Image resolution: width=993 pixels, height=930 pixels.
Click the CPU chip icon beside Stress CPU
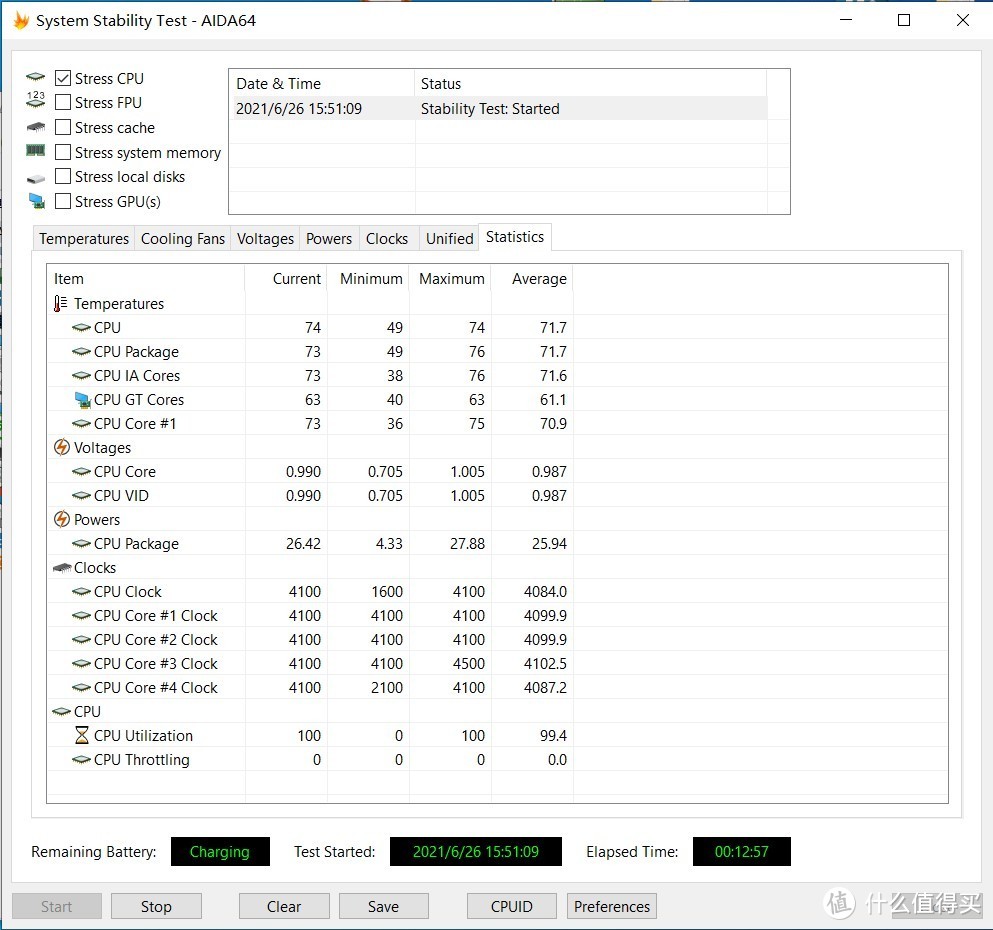coord(35,77)
